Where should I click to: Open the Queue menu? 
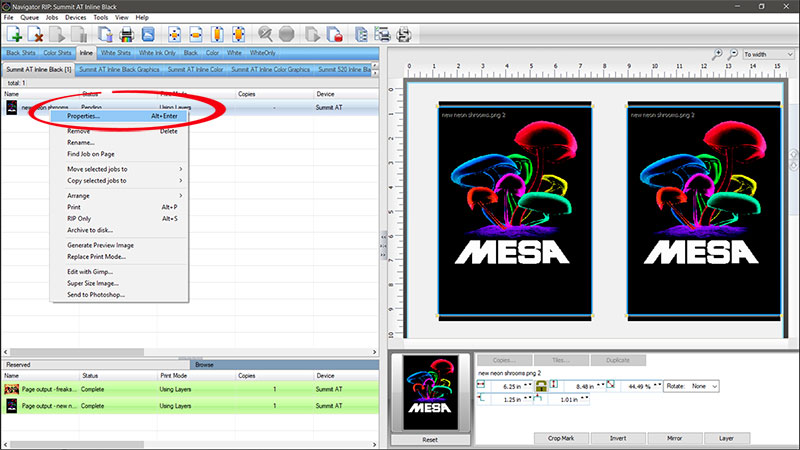(30, 17)
